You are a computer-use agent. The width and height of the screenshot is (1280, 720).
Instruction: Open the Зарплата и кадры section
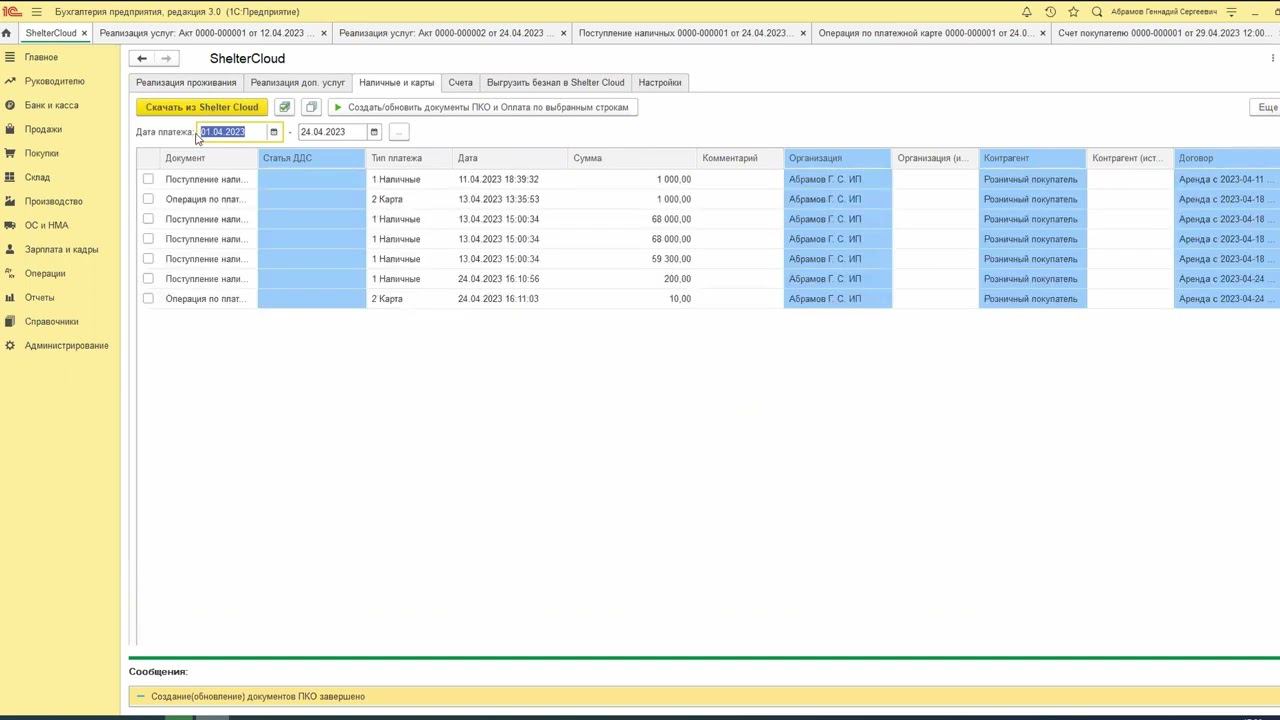point(60,249)
